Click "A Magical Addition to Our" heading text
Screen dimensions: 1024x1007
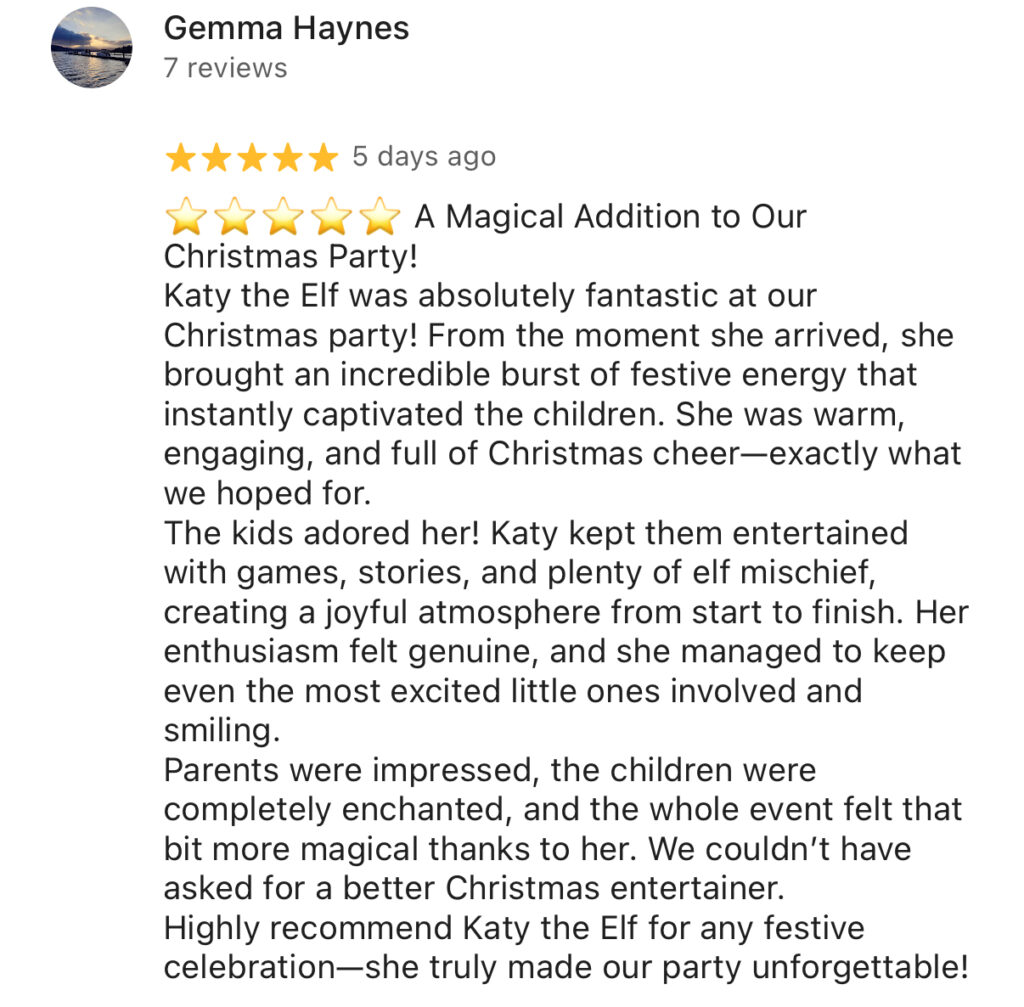pos(610,217)
